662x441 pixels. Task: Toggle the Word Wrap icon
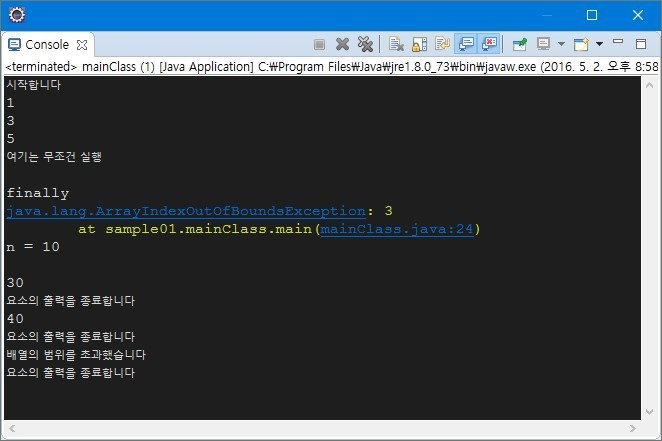pyautogui.click(x=442, y=44)
